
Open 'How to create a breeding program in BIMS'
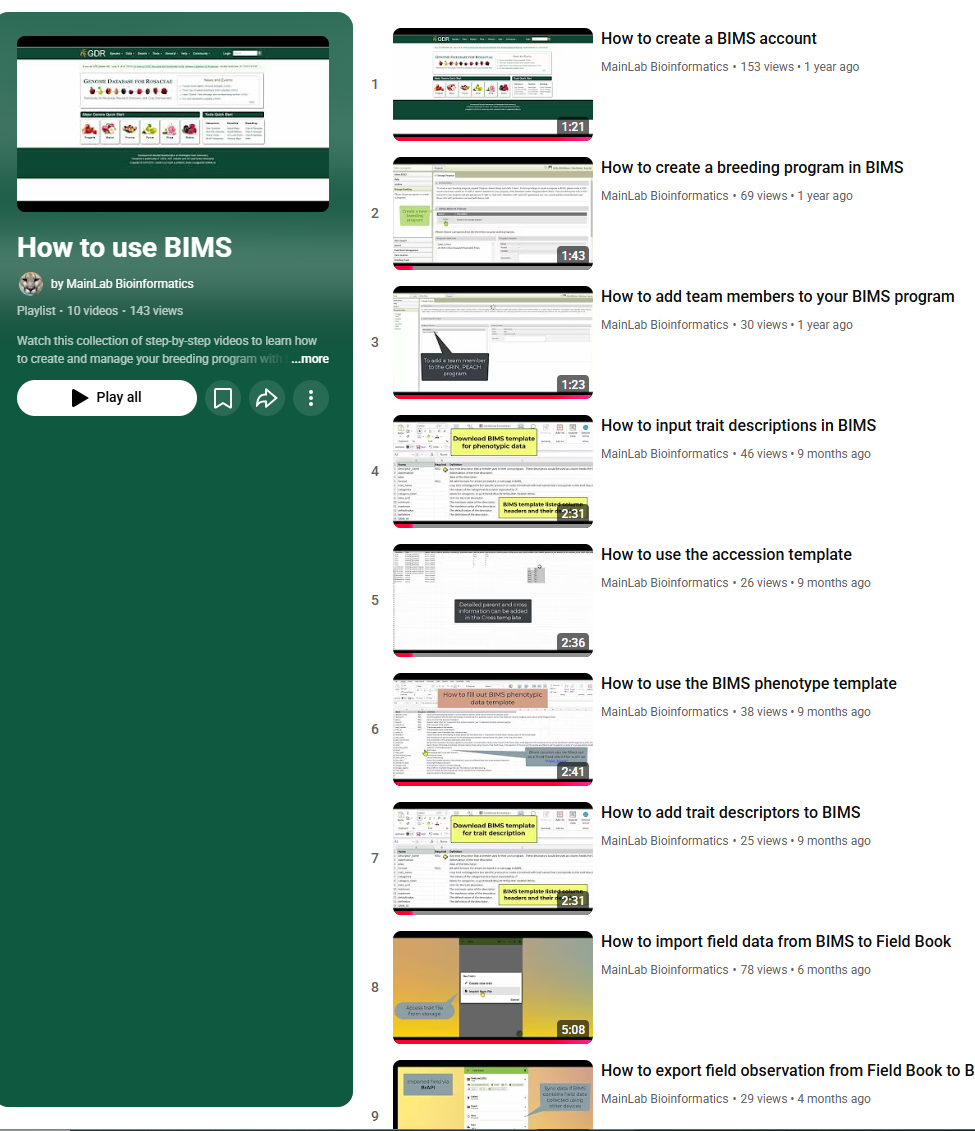tap(752, 167)
